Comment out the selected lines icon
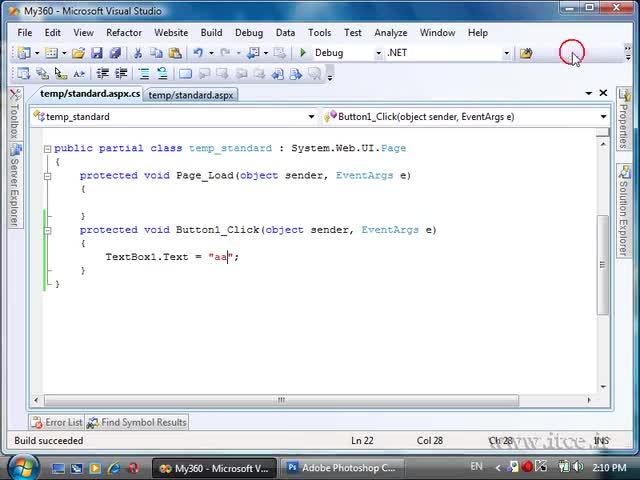The height and width of the screenshot is (480, 640). click(x=144, y=74)
